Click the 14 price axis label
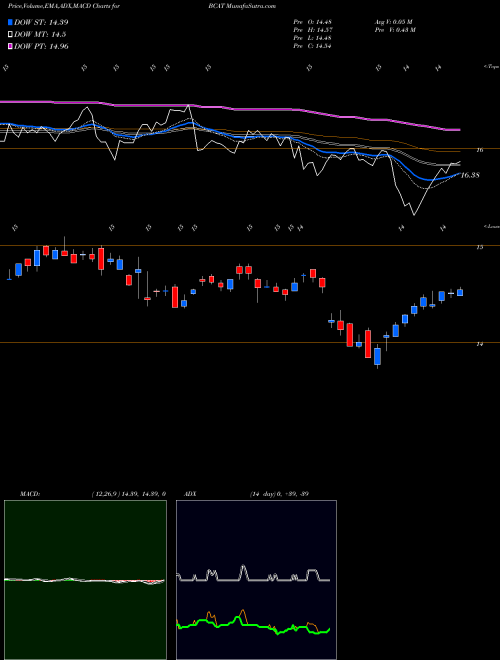This screenshot has width=500, height=660. point(479,344)
